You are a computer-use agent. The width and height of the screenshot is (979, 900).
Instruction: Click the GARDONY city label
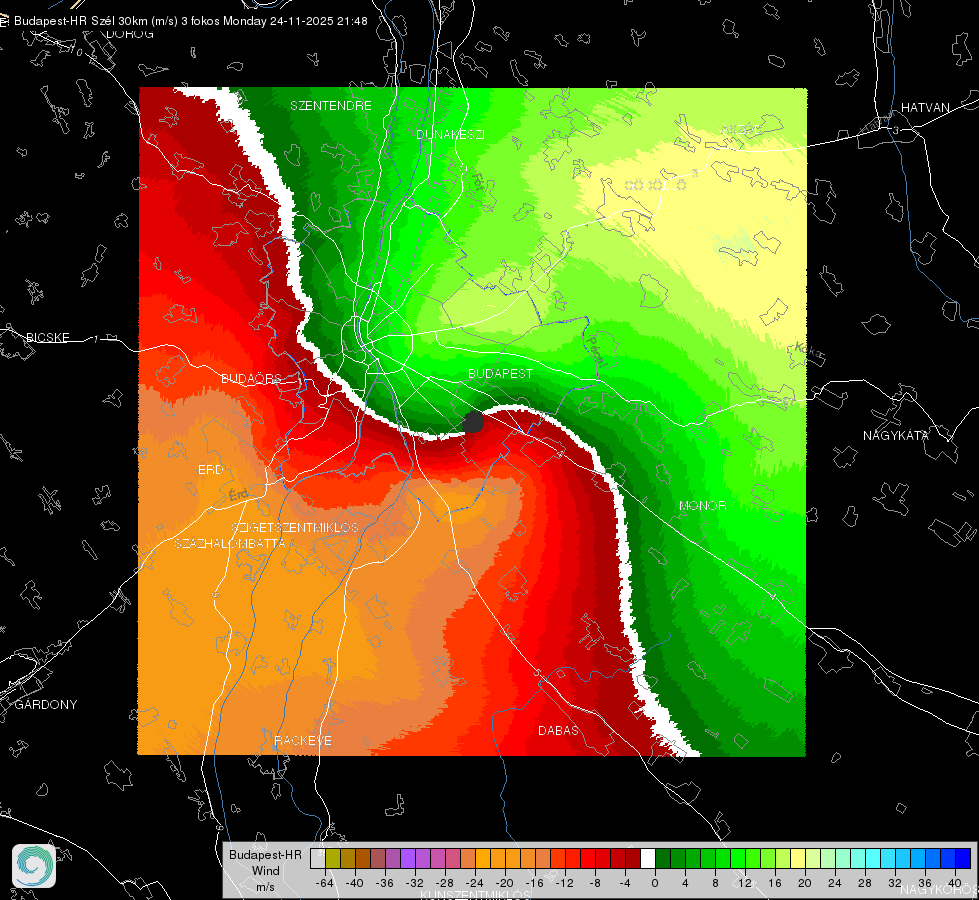46,705
